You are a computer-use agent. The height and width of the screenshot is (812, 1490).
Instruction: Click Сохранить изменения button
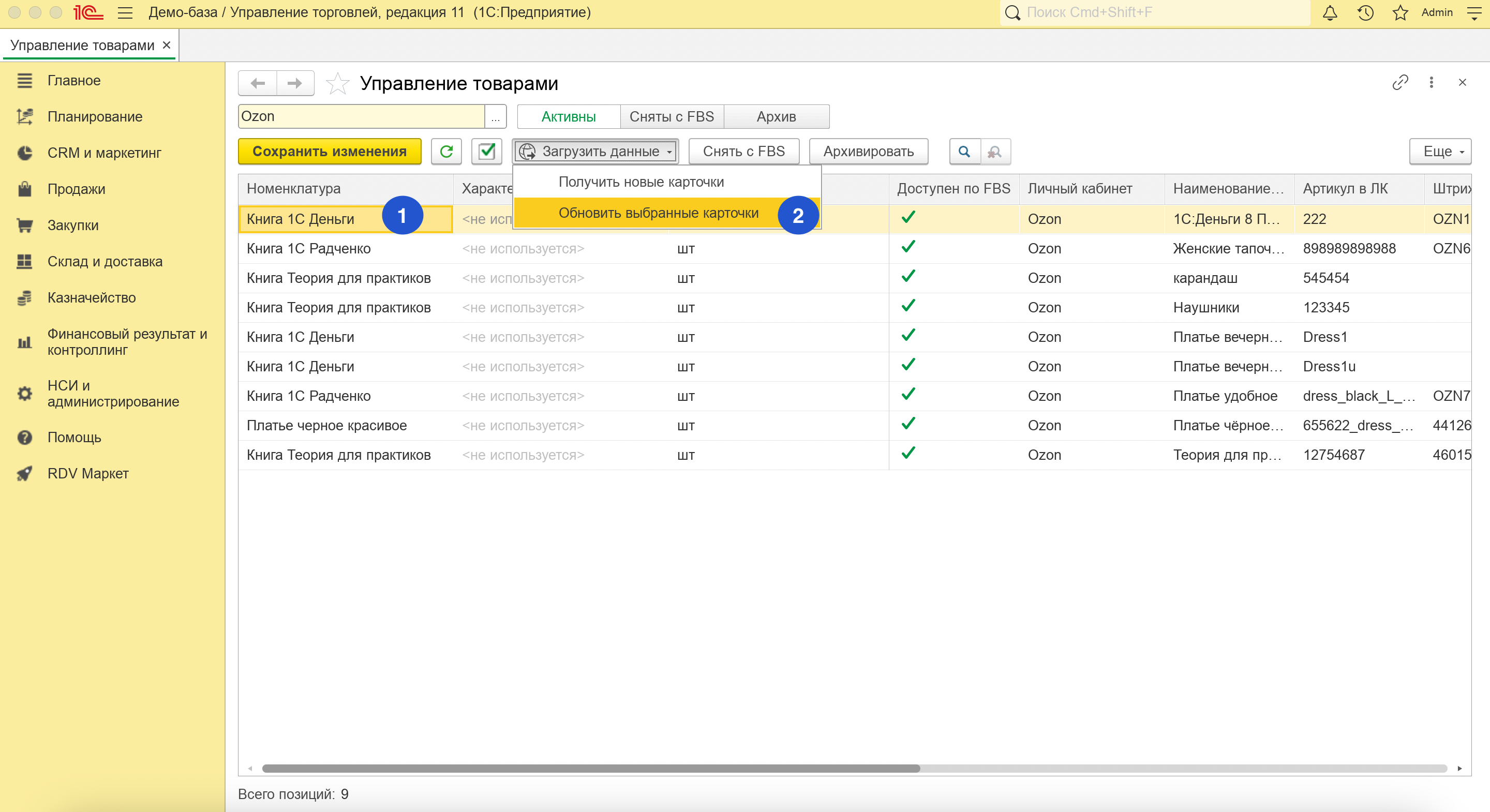(329, 152)
